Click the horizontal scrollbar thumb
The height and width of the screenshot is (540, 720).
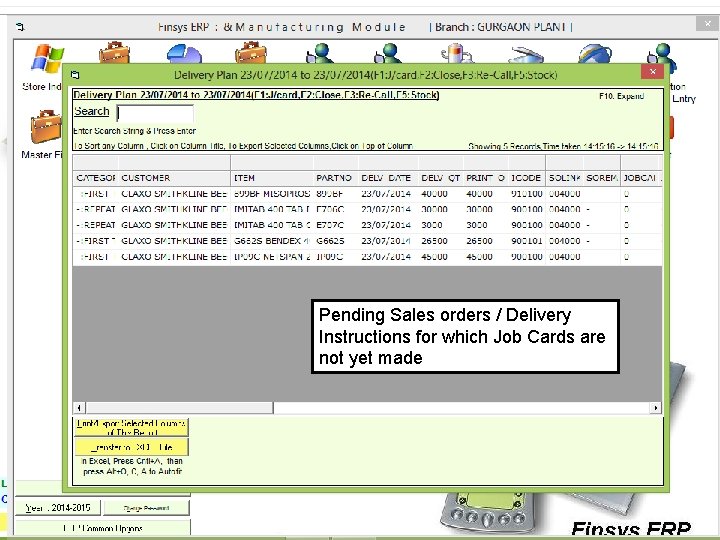point(179,408)
